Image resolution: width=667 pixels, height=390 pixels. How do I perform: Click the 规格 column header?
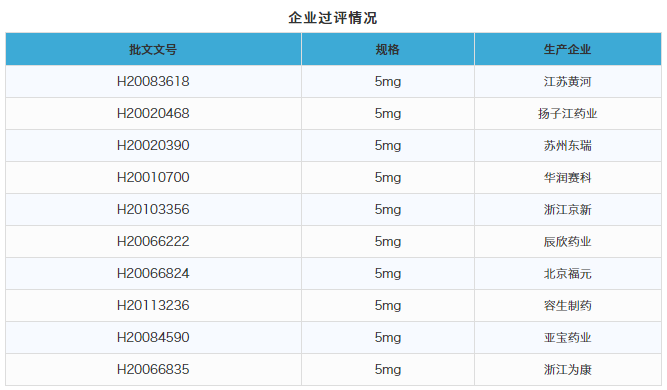point(388,50)
